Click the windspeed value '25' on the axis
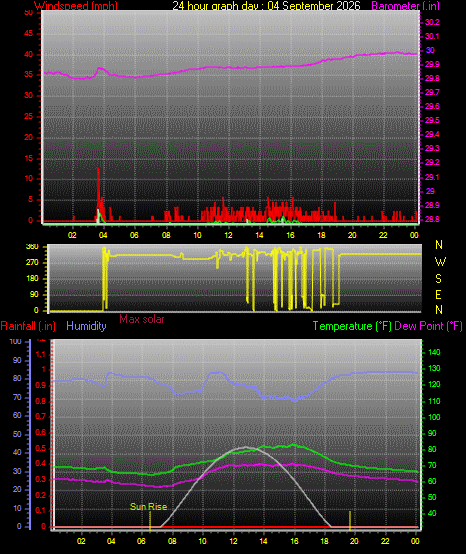The width and height of the screenshot is (466, 554). pos(28,117)
